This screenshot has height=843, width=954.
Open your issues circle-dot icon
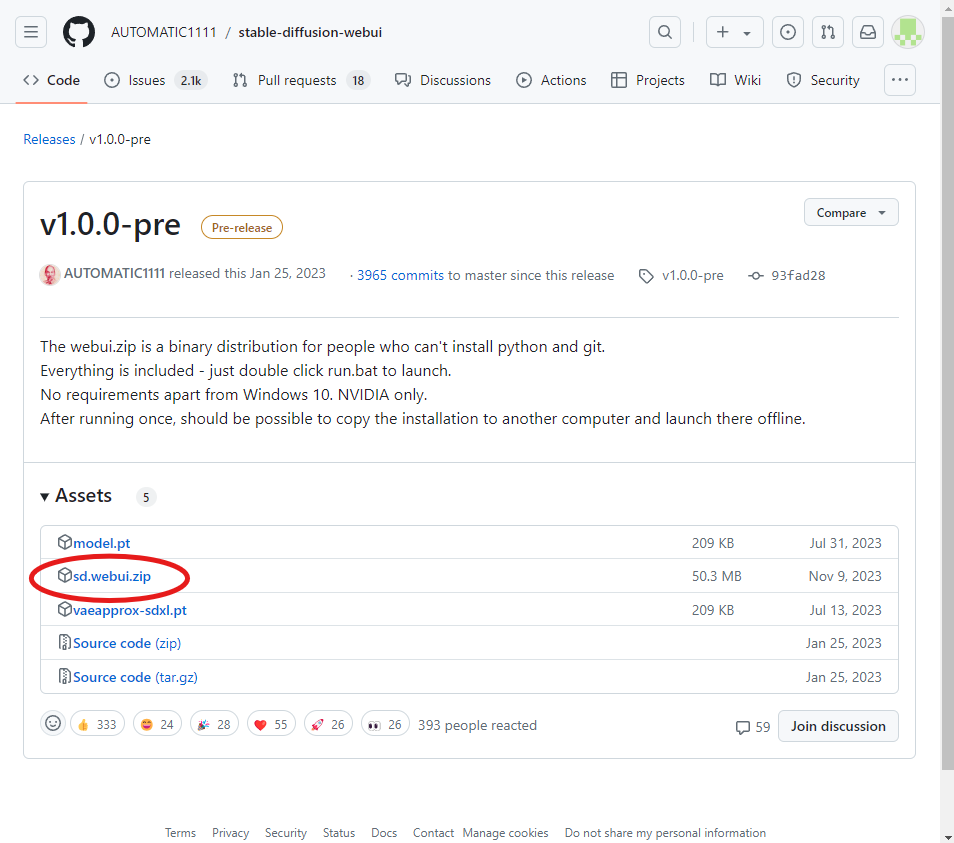coord(788,32)
